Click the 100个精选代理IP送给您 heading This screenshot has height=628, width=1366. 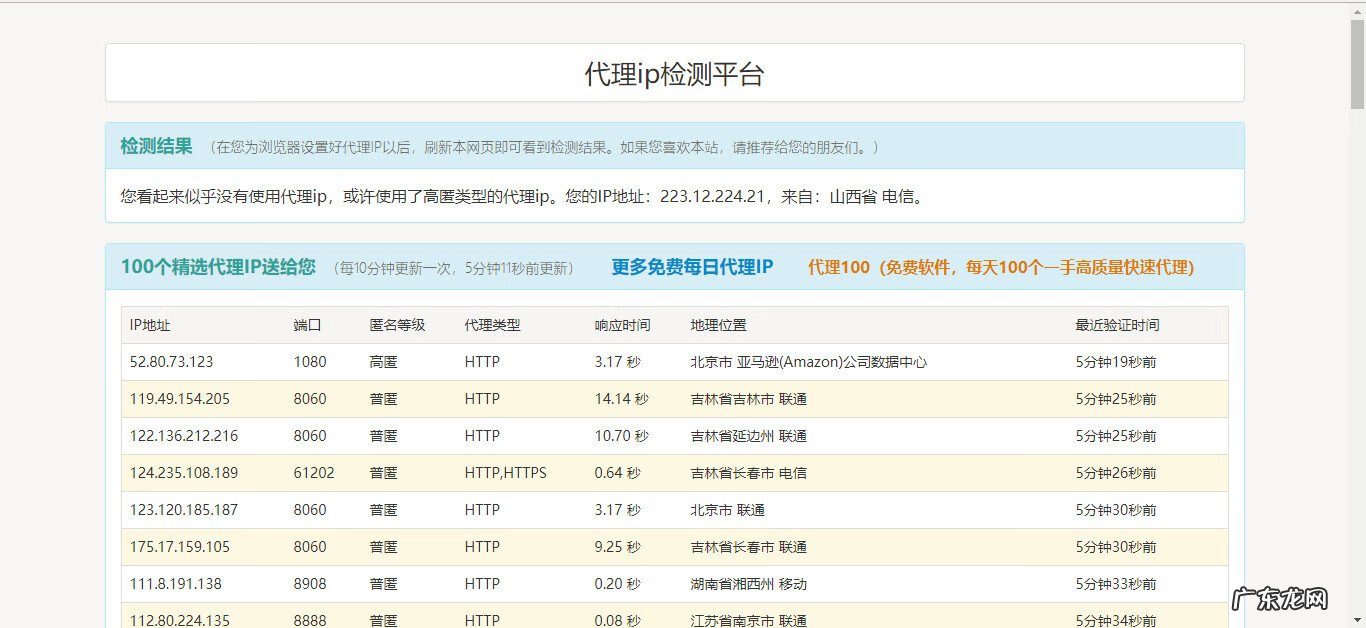(x=218, y=268)
